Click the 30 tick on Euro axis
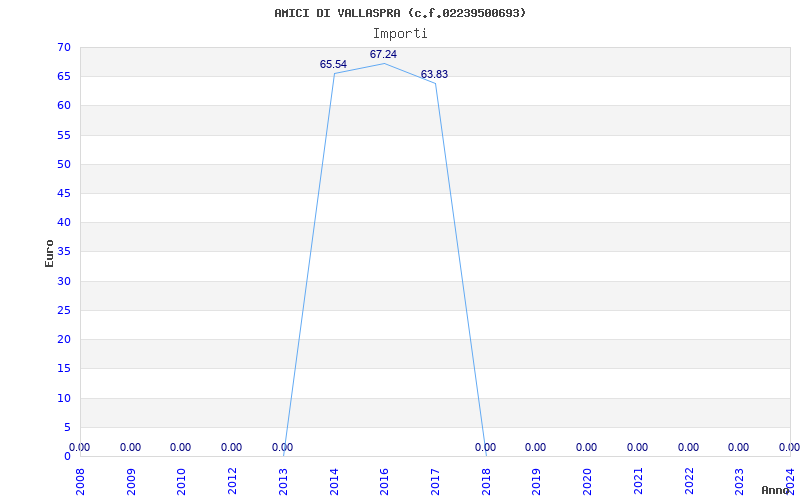This screenshot has width=800, height=500. pyautogui.click(x=64, y=281)
